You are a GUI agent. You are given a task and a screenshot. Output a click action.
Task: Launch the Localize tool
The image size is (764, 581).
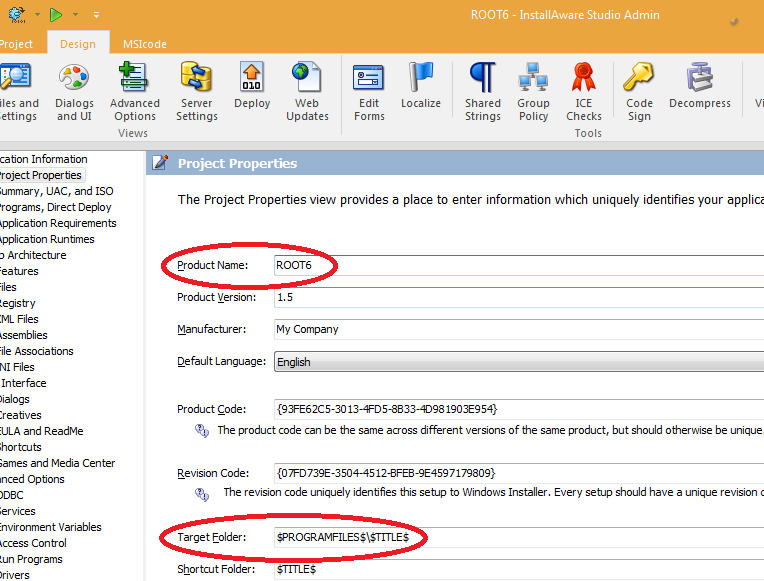(x=420, y=86)
